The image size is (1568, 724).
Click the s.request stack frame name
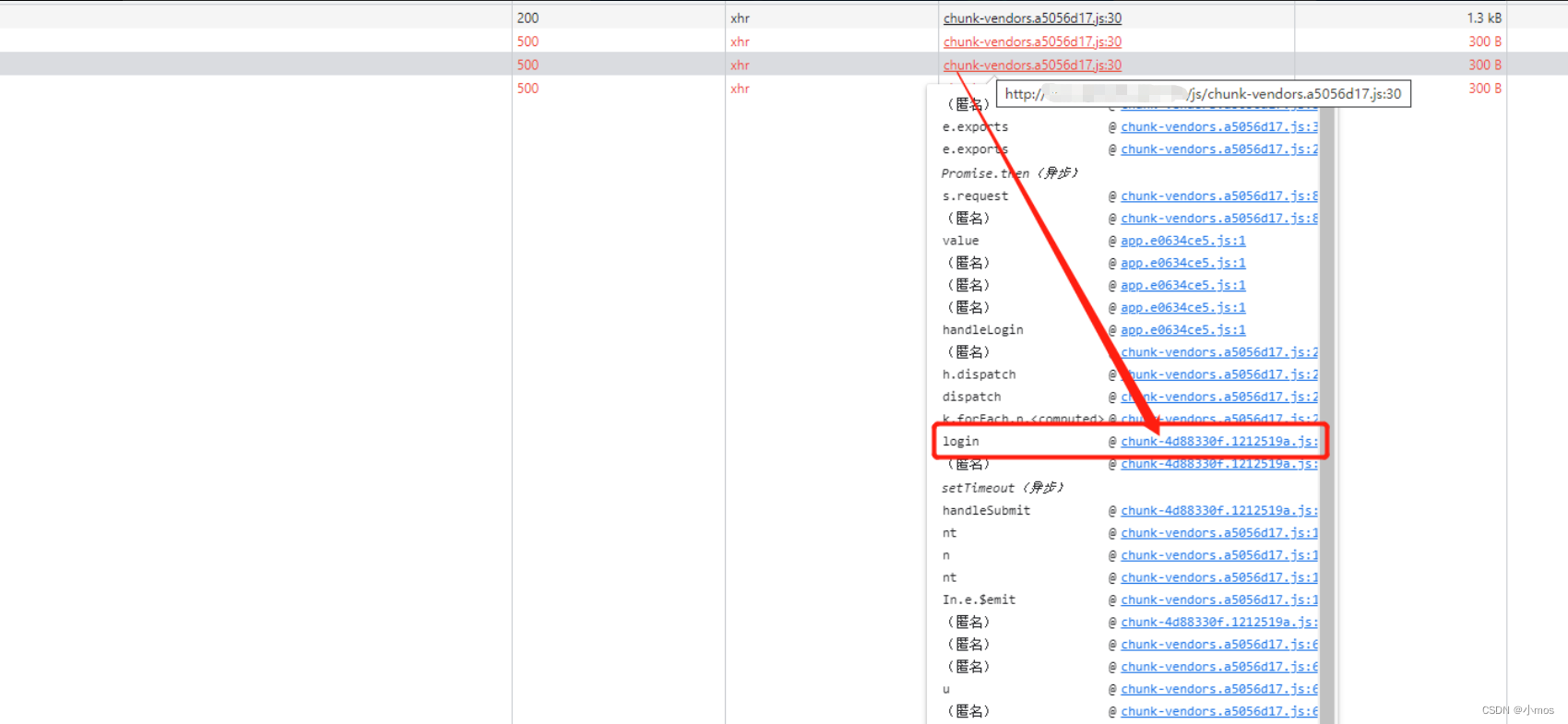point(975,196)
